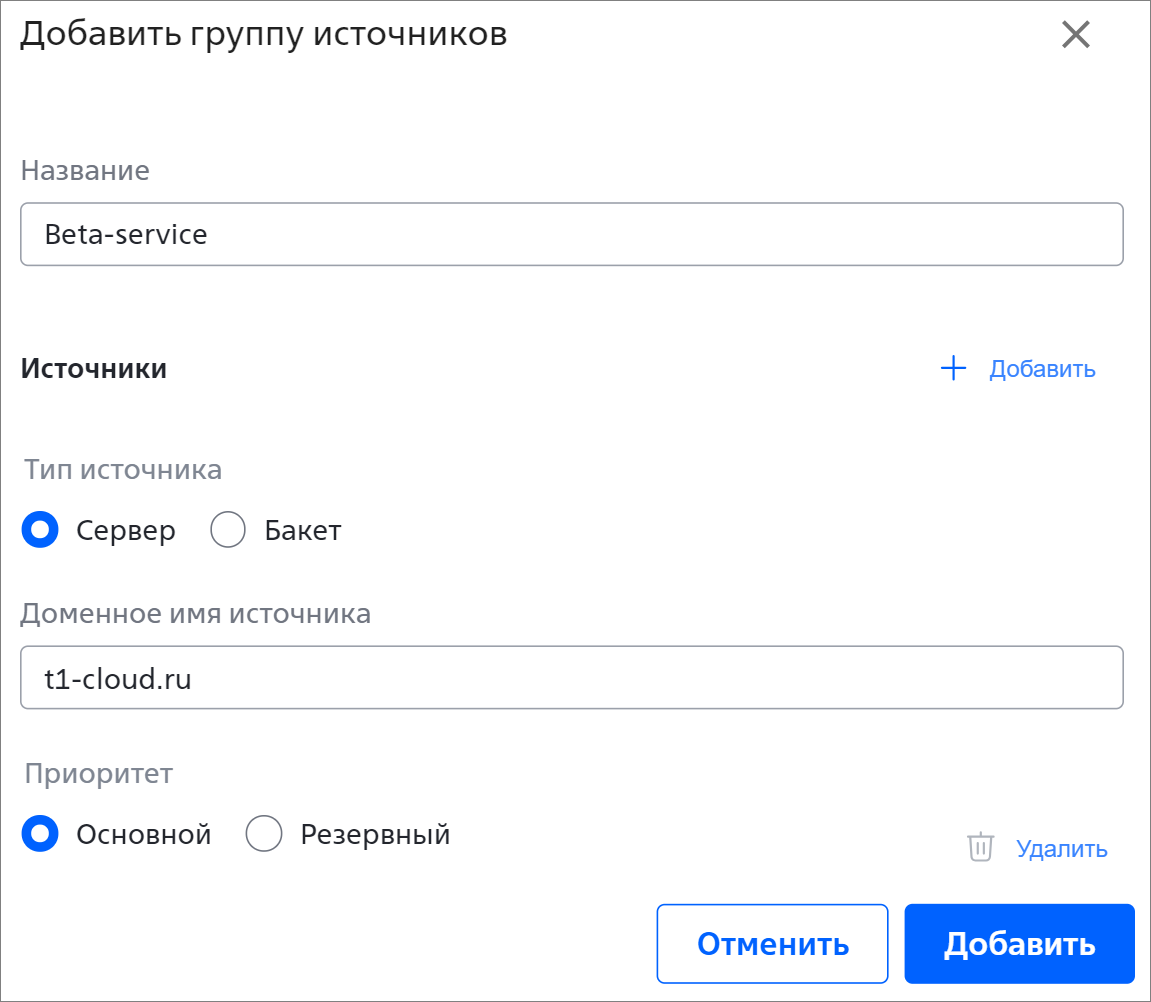The height and width of the screenshot is (1002, 1151).
Task: Click the Резервный option label text
Action: tap(375, 835)
